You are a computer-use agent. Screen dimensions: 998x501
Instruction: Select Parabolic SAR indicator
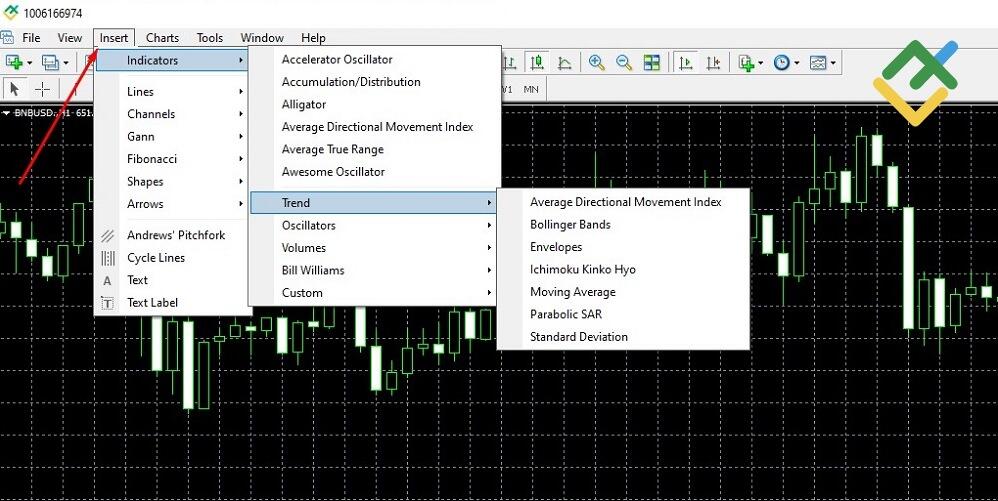click(x=565, y=314)
